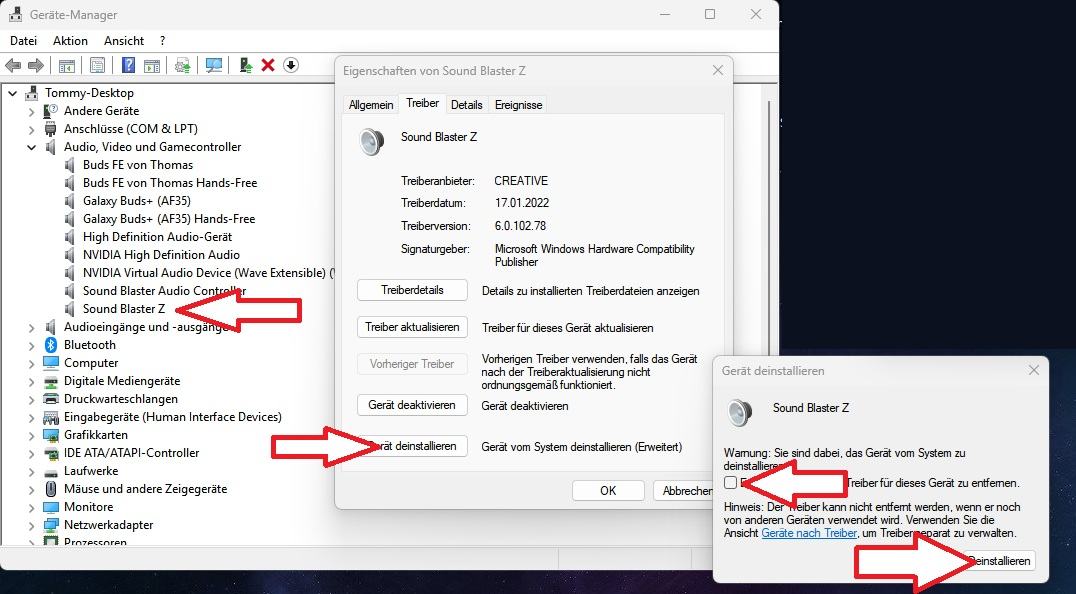The width and height of the screenshot is (1076, 594).
Task: Select NVIDIA High Definition Audio device
Action: (x=161, y=255)
